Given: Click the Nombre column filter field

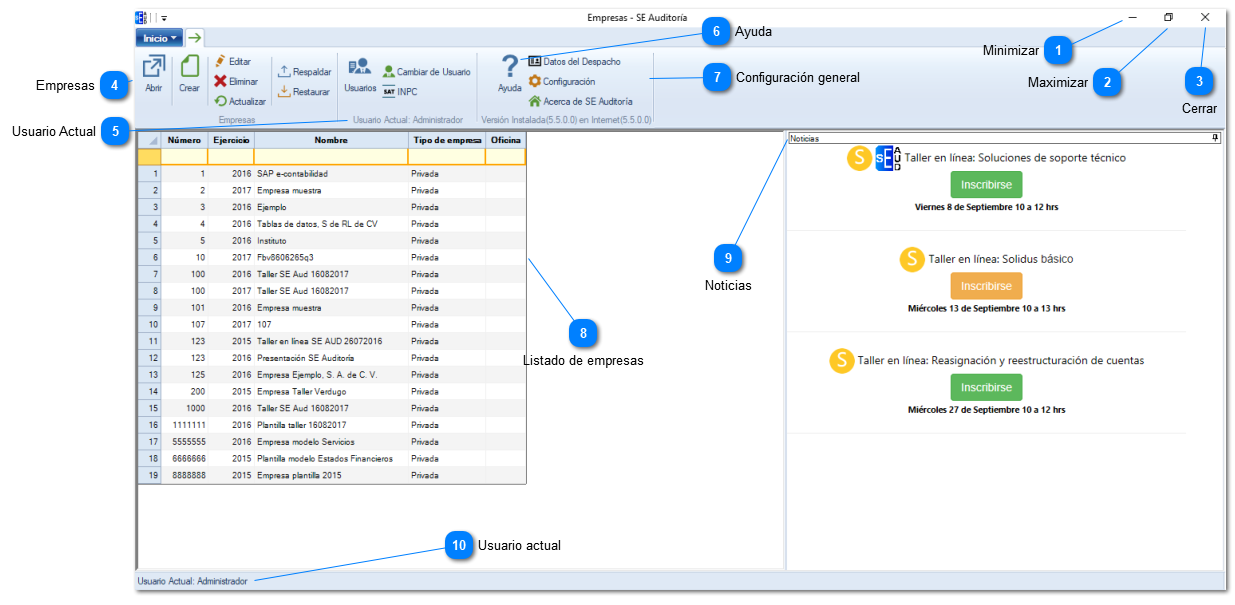Looking at the screenshot, I should point(331,157).
